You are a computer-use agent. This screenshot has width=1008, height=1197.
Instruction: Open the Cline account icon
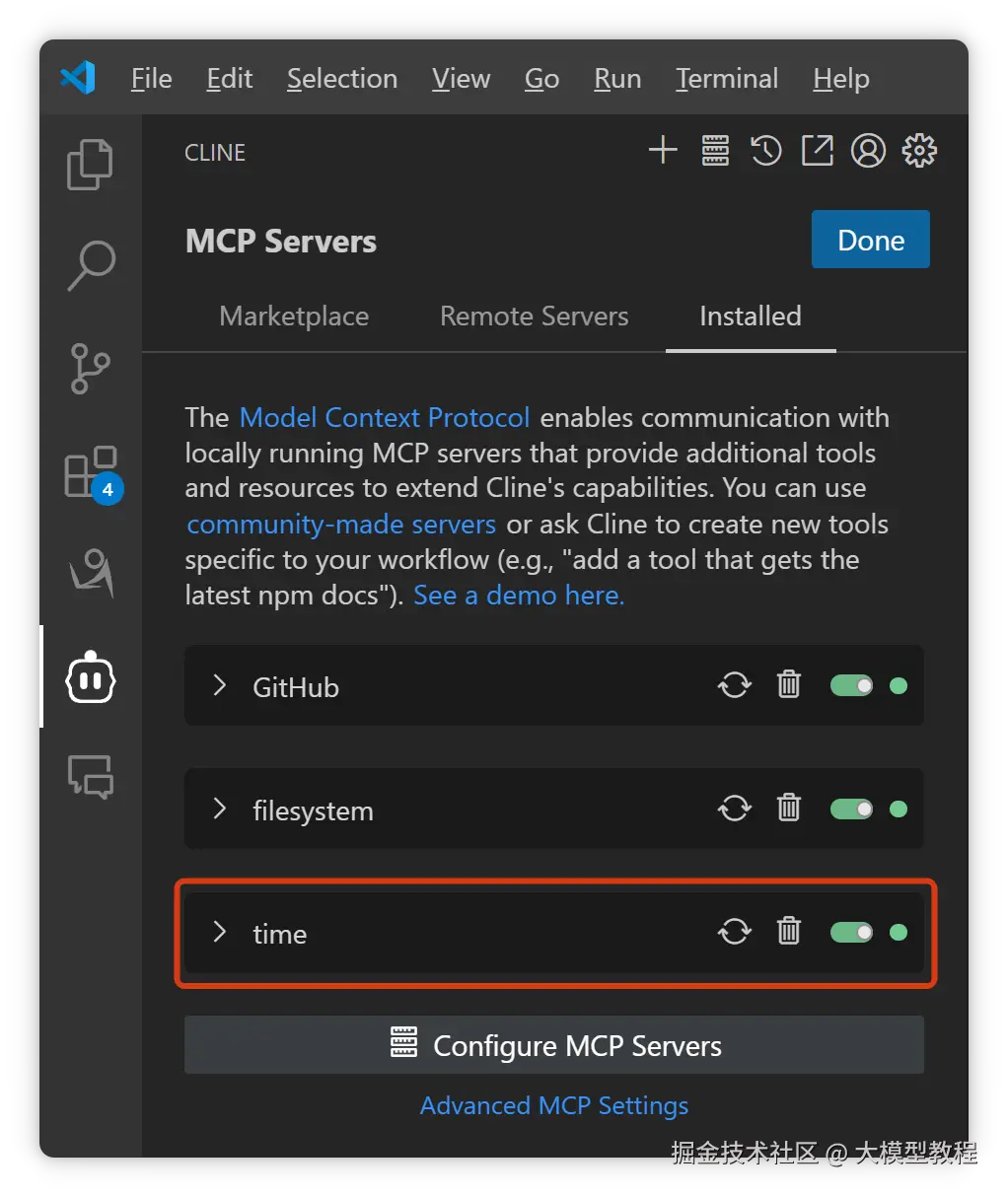click(x=868, y=151)
